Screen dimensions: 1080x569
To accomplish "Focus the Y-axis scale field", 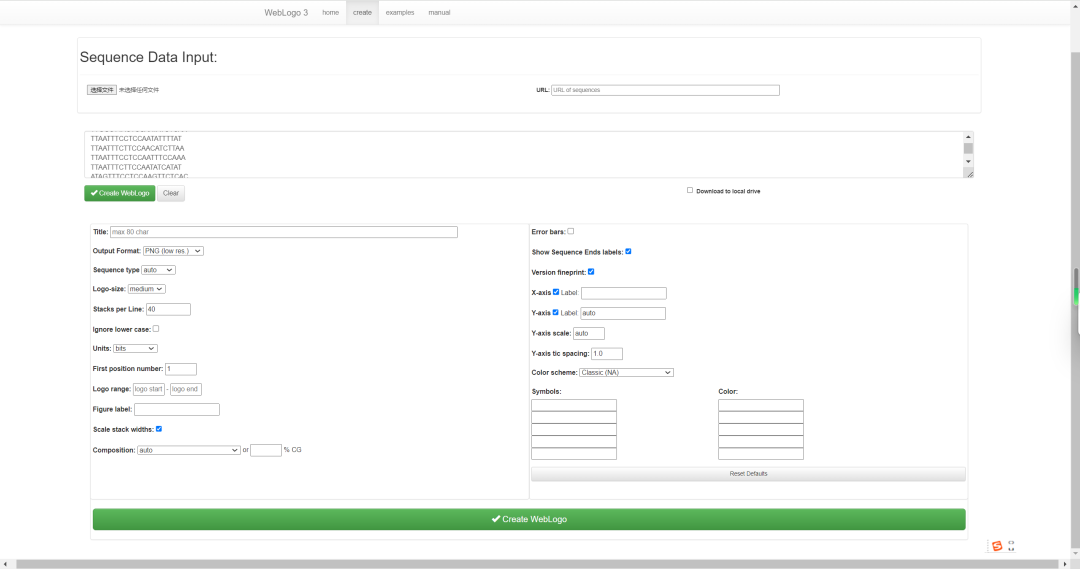I will click(x=589, y=333).
